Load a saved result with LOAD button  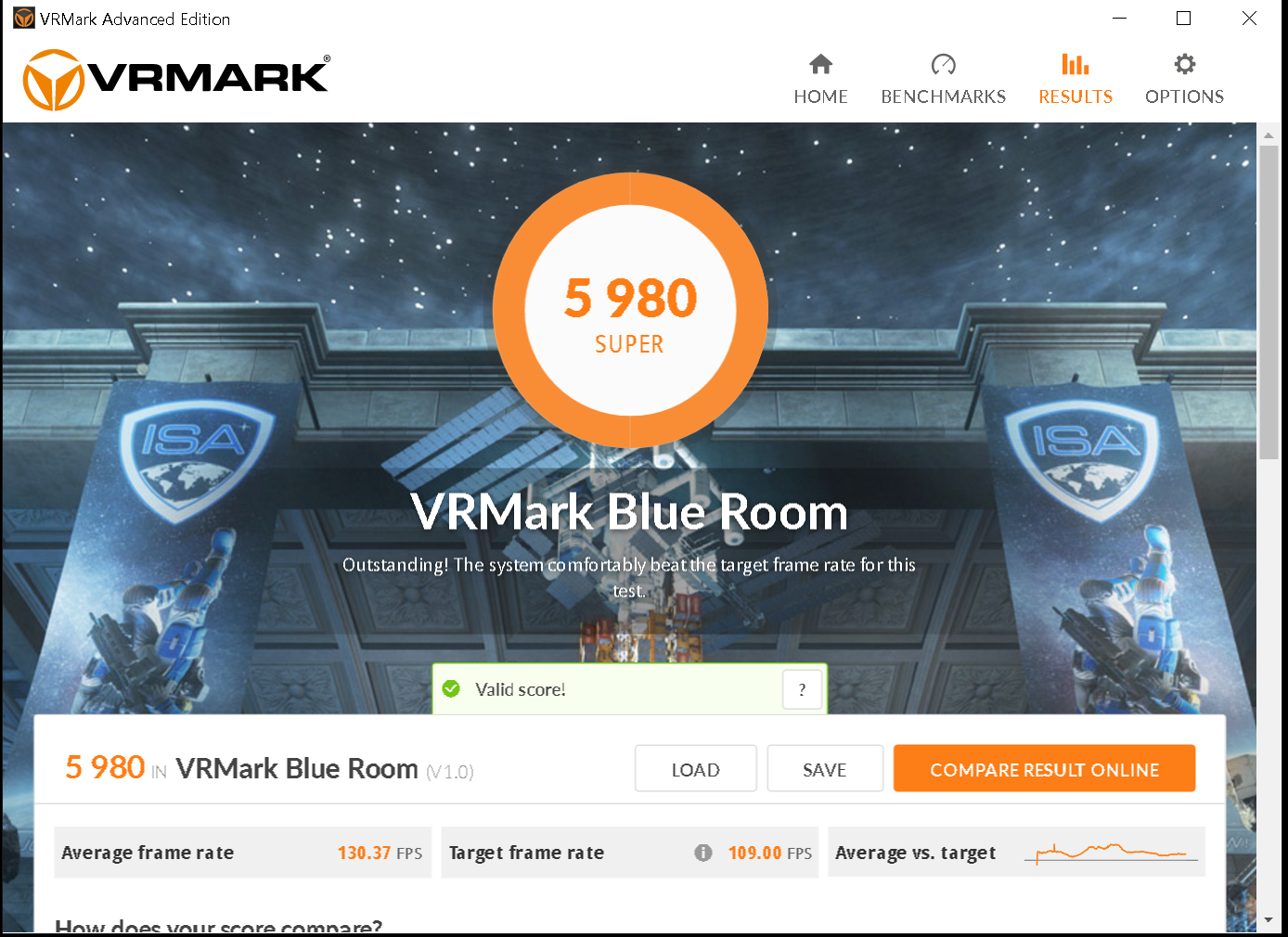point(695,769)
